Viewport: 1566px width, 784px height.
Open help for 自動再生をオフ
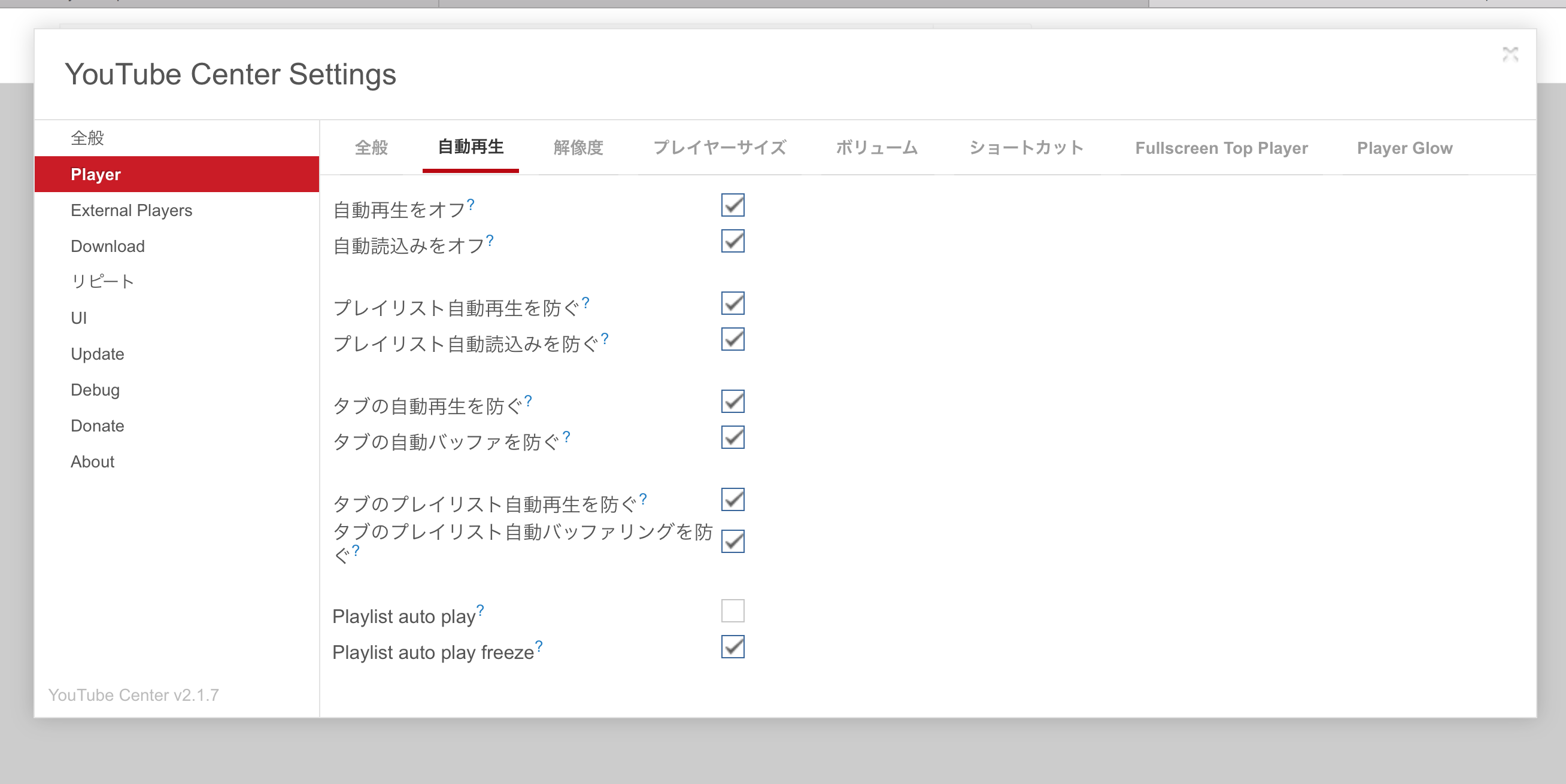coord(471,205)
